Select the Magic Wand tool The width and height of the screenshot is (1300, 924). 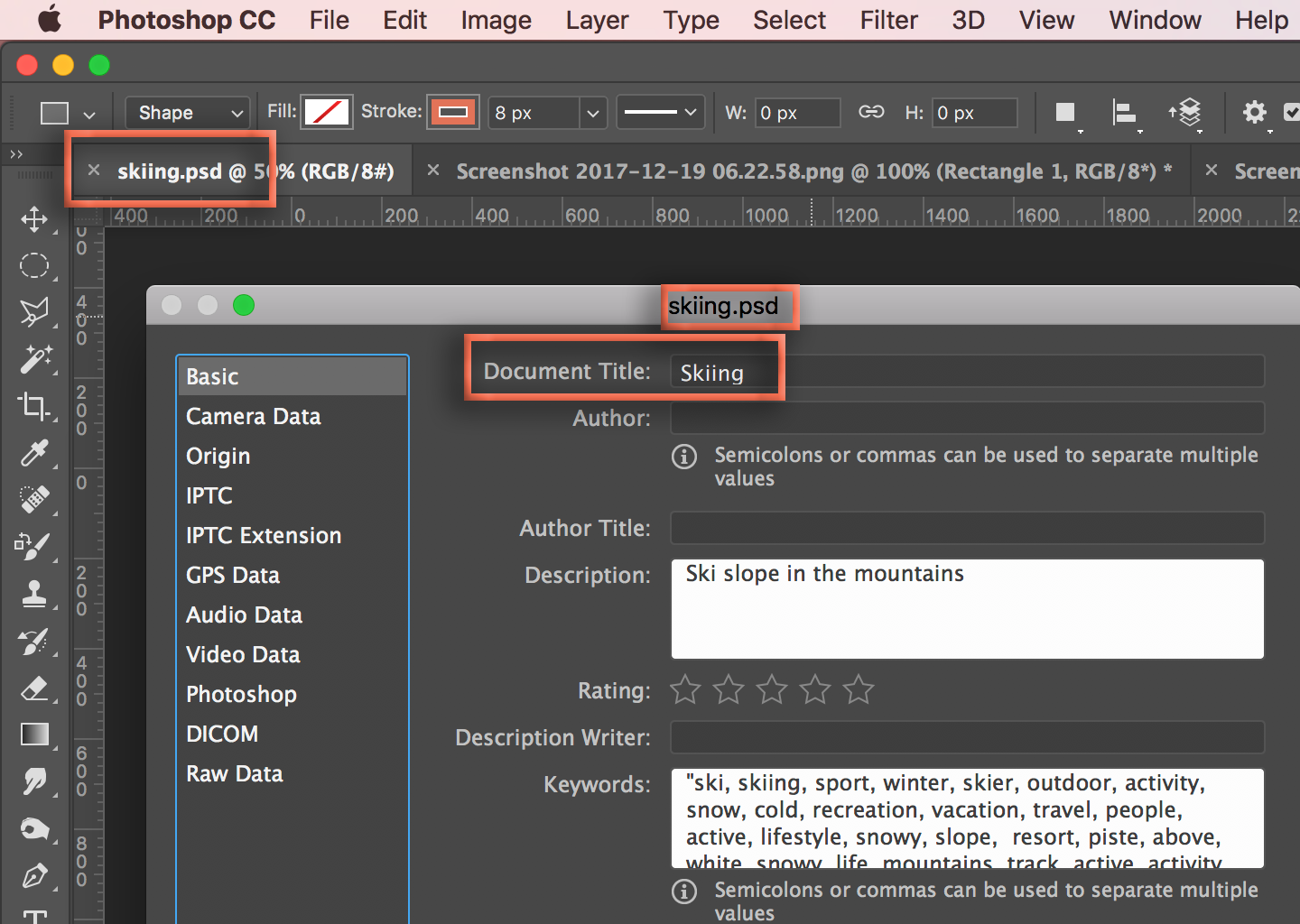(35, 359)
